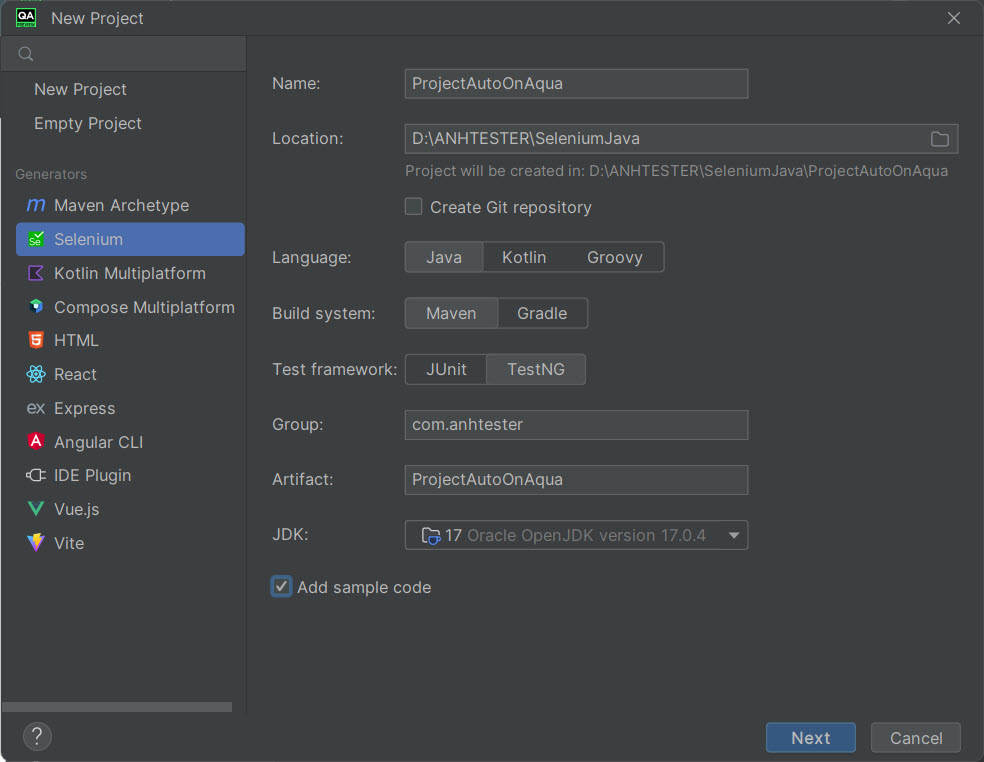Browse for location with folder icon
The width and height of the screenshot is (984, 762).
[939, 139]
